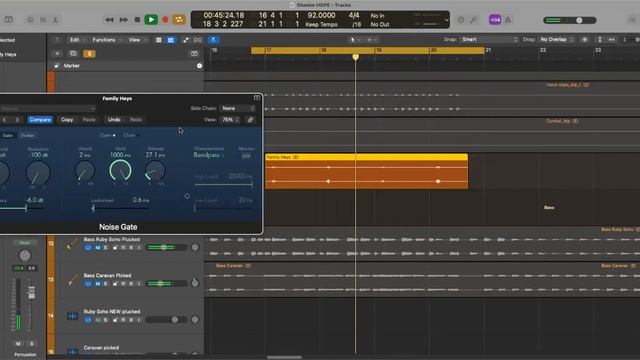Viewport: 640px width, 360px height.
Task: Click the Compare button in Noise Gate
Action: [40, 120]
